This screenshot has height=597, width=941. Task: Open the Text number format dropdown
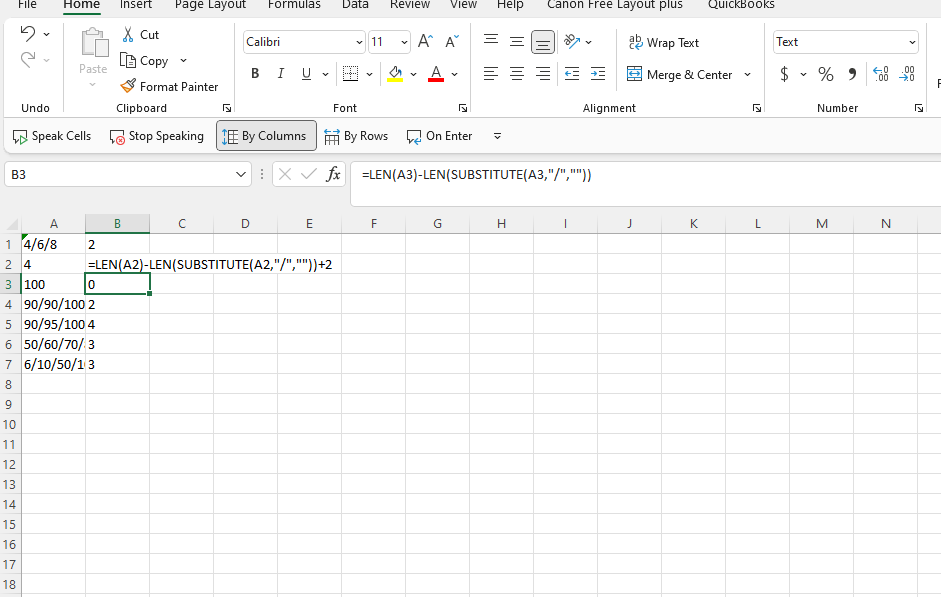(912, 42)
